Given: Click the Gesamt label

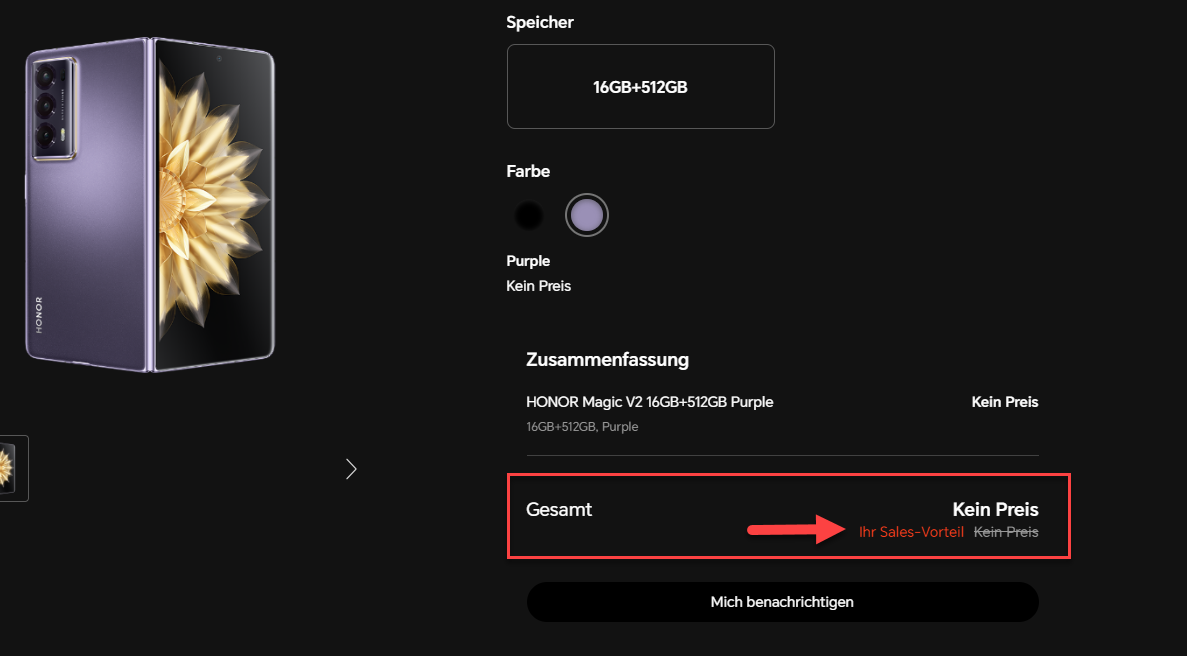Looking at the screenshot, I should click(559, 509).
